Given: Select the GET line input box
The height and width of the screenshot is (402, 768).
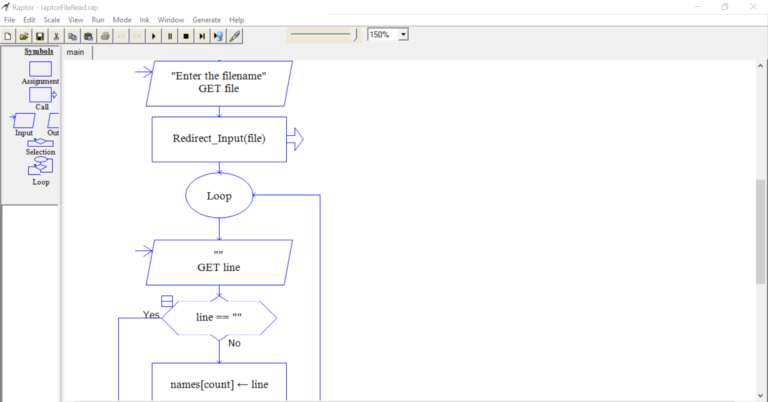Looking at the screenshot, I should [x=219, y=262].
